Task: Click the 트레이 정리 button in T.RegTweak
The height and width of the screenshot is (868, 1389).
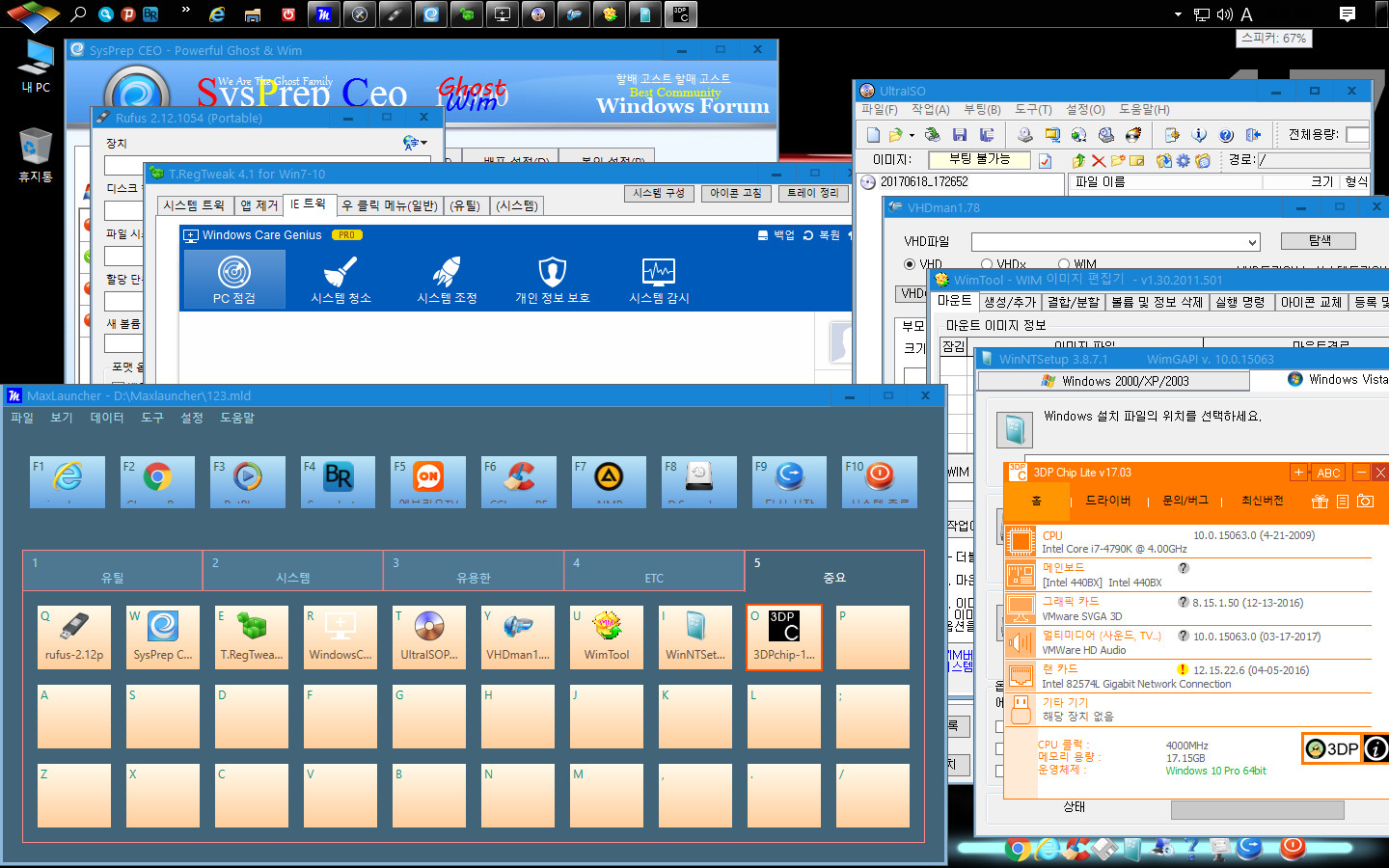Action: pyautogui.click(x=813, y=194)
